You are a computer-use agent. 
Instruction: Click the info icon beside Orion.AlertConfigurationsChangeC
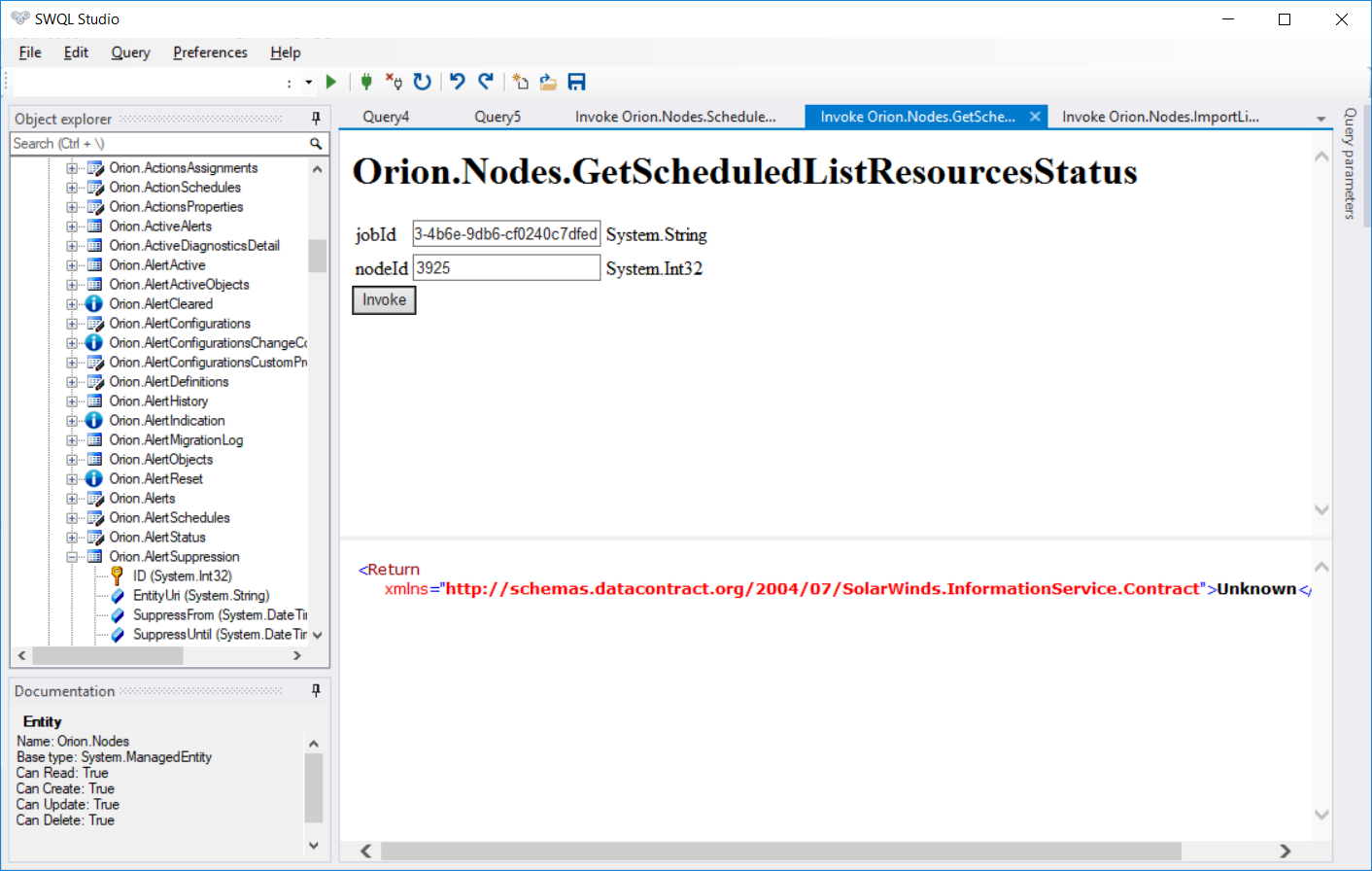click(x=94, y=343)
